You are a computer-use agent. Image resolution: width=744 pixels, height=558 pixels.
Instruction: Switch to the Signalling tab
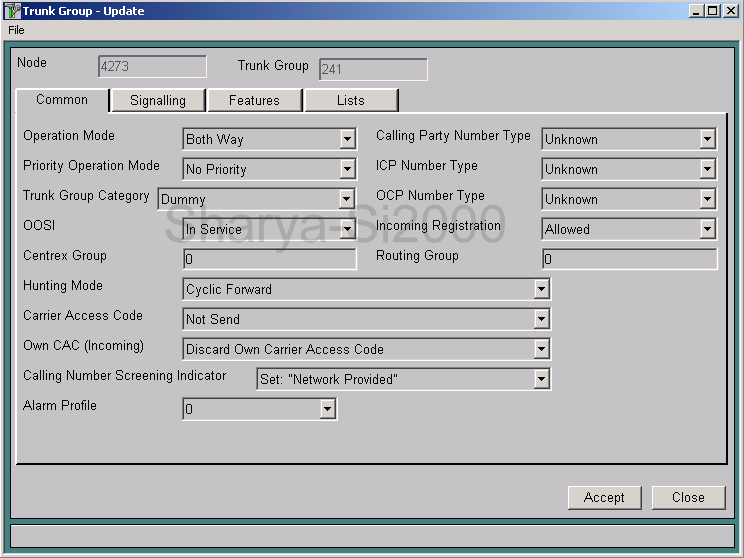pos(158,100)
